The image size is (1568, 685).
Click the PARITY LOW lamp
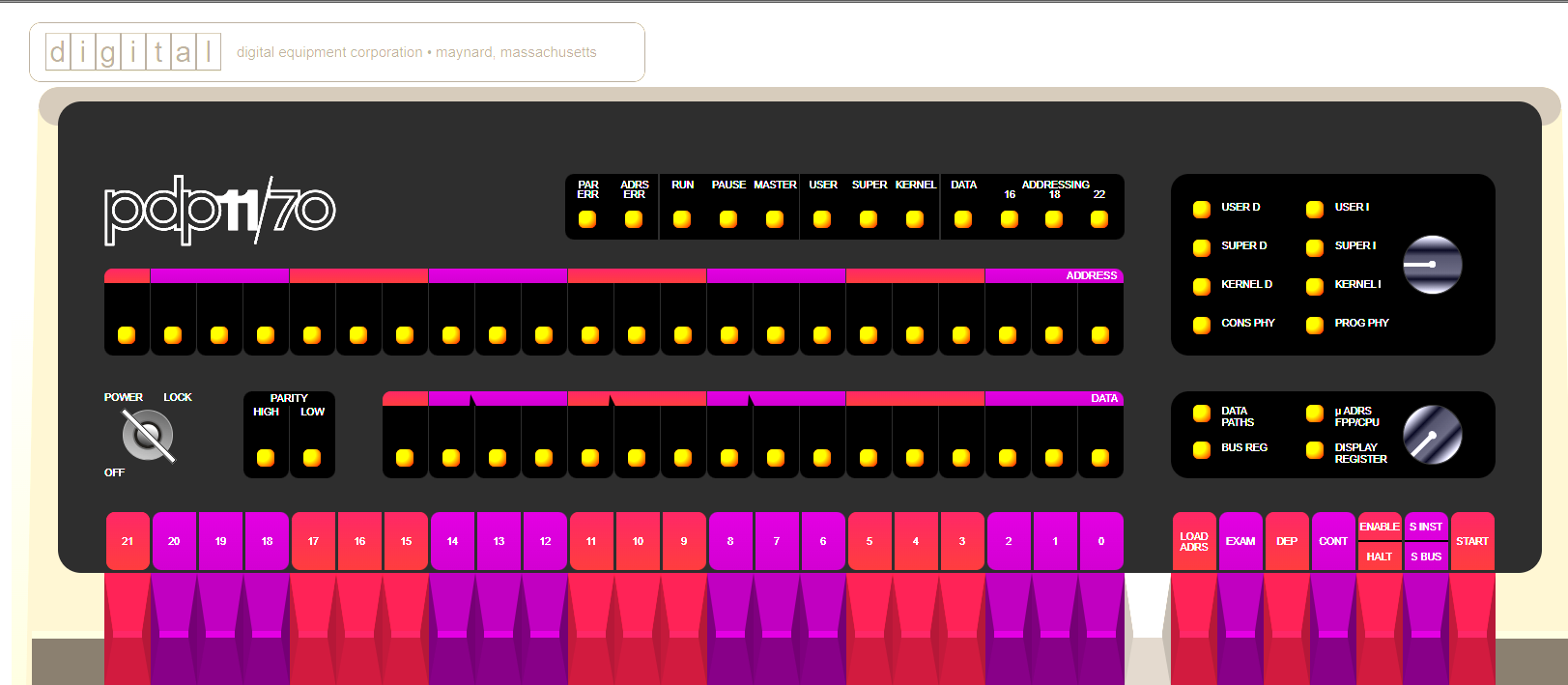(312, 458)
